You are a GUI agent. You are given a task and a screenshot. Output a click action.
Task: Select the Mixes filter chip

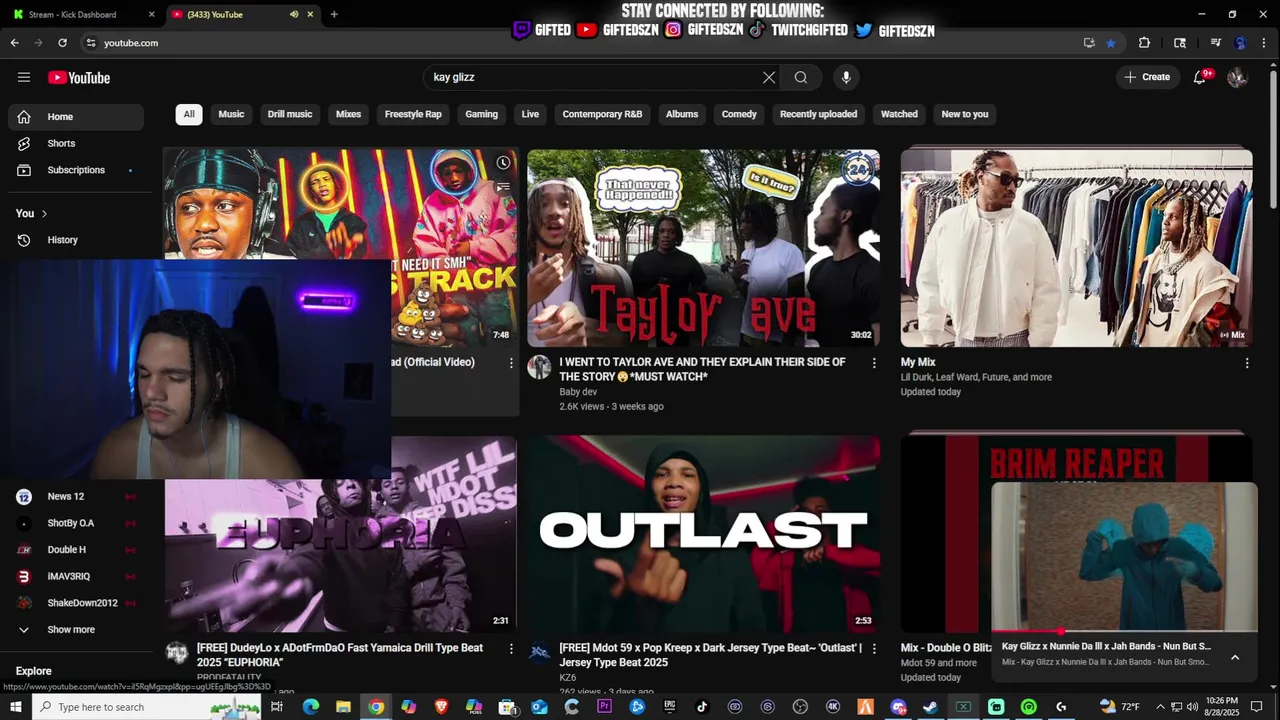[x=348, y=114]
